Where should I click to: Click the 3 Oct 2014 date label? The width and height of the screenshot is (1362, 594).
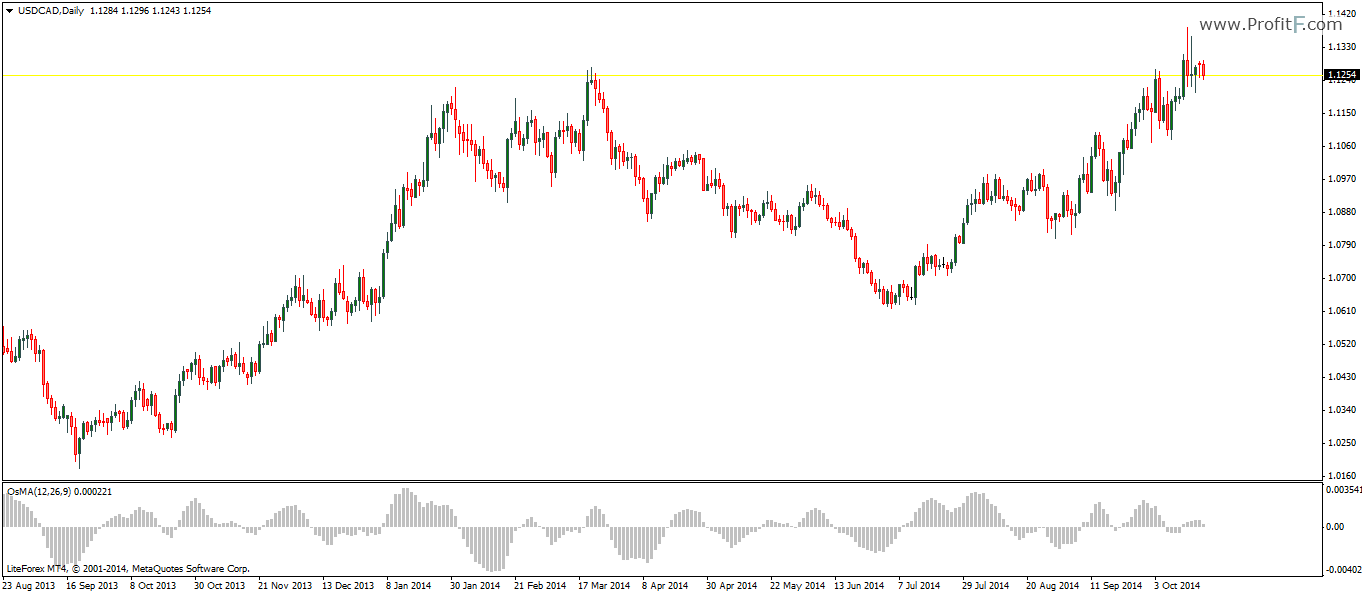pyautogui.click(x=1177, y=586)
